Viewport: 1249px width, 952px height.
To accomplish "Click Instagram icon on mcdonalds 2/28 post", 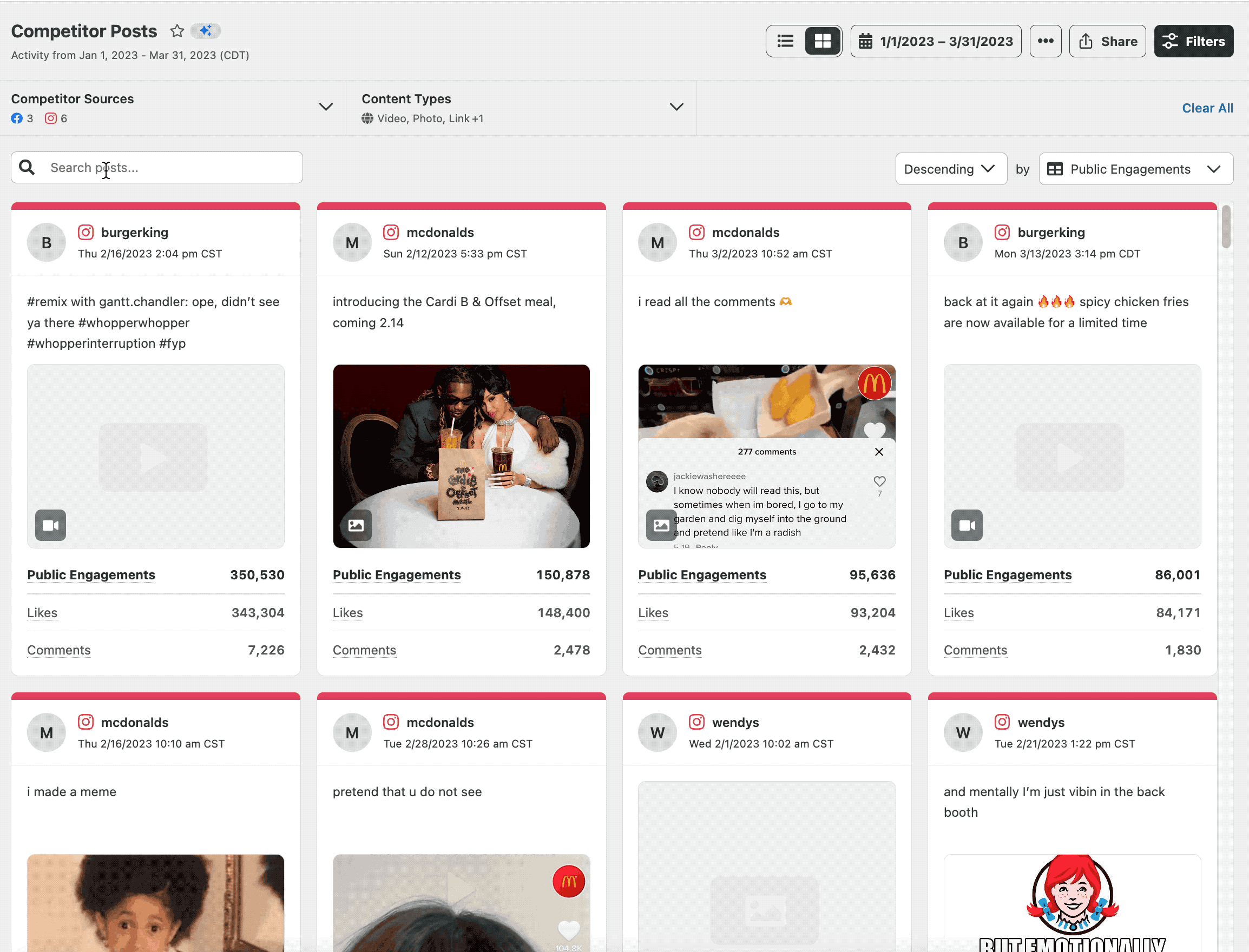I will [391, 722].
